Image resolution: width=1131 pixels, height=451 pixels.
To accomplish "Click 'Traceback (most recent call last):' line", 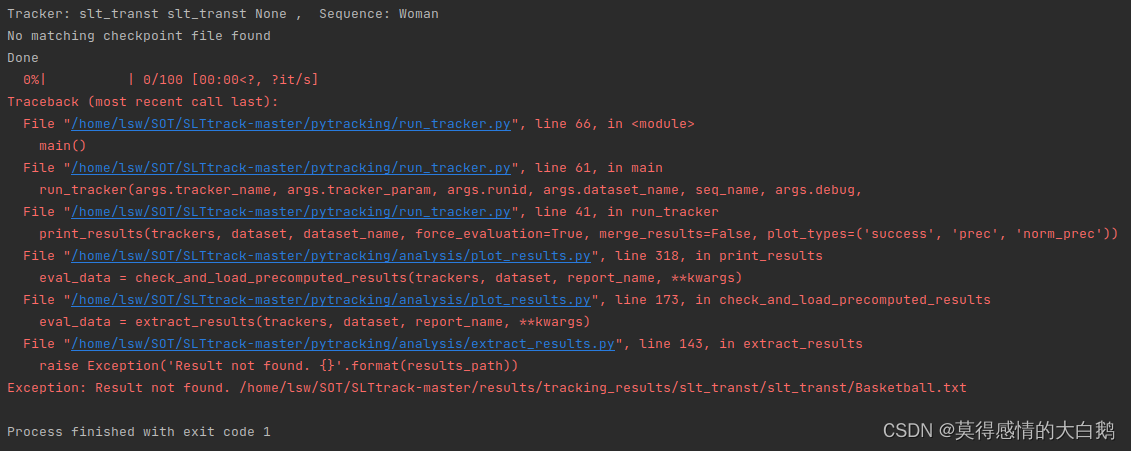I will pos(143,102).
